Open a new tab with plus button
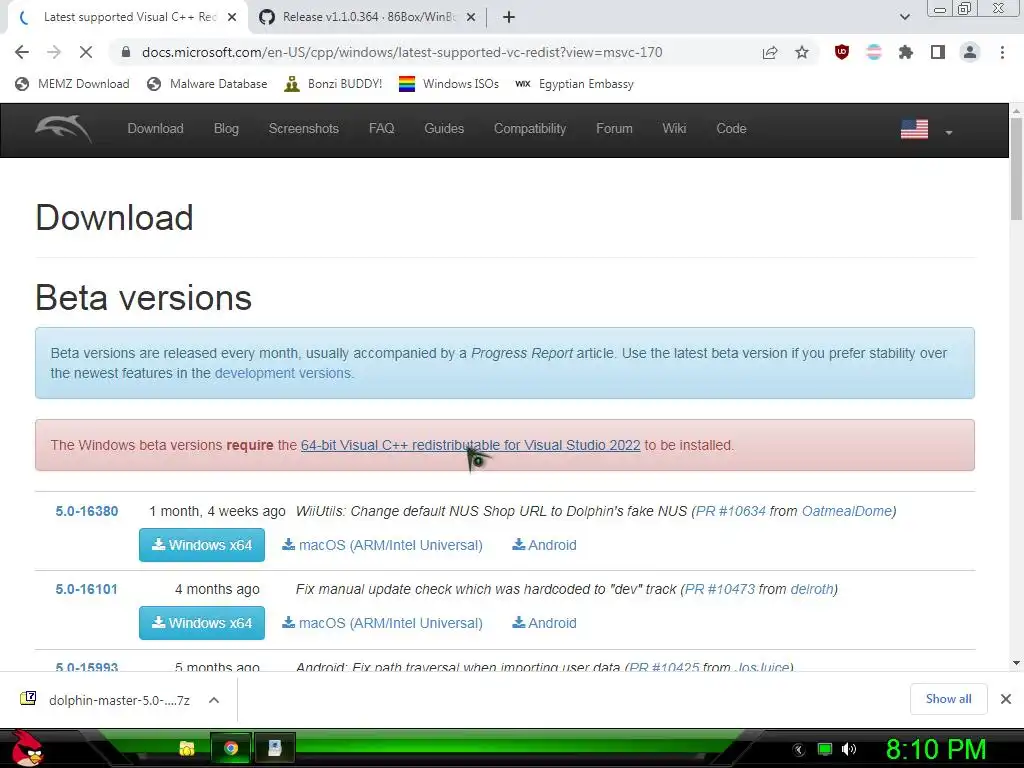The image size is (1024, 768). 509,17
